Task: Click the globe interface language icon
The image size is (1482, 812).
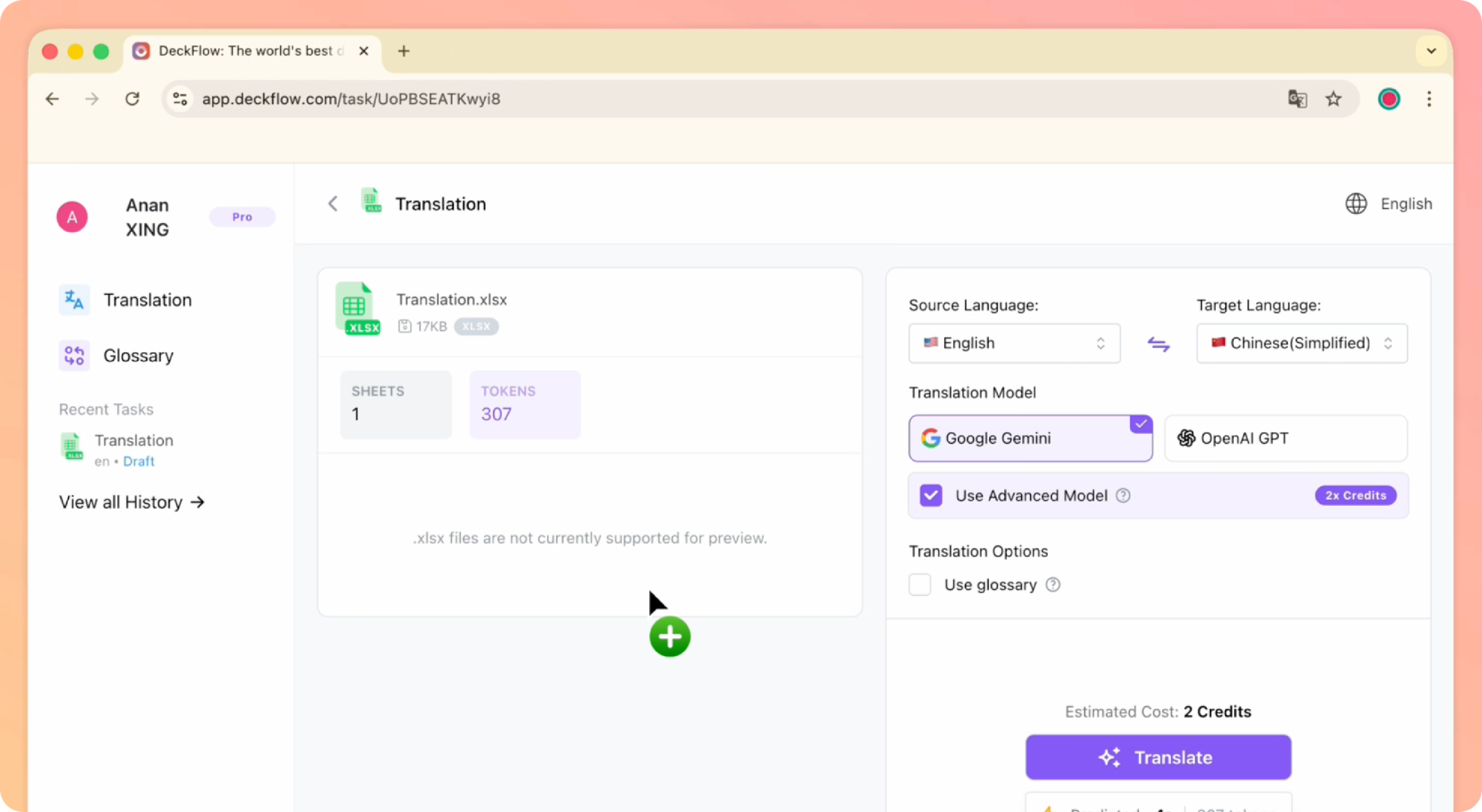Action: (1355, 204)
